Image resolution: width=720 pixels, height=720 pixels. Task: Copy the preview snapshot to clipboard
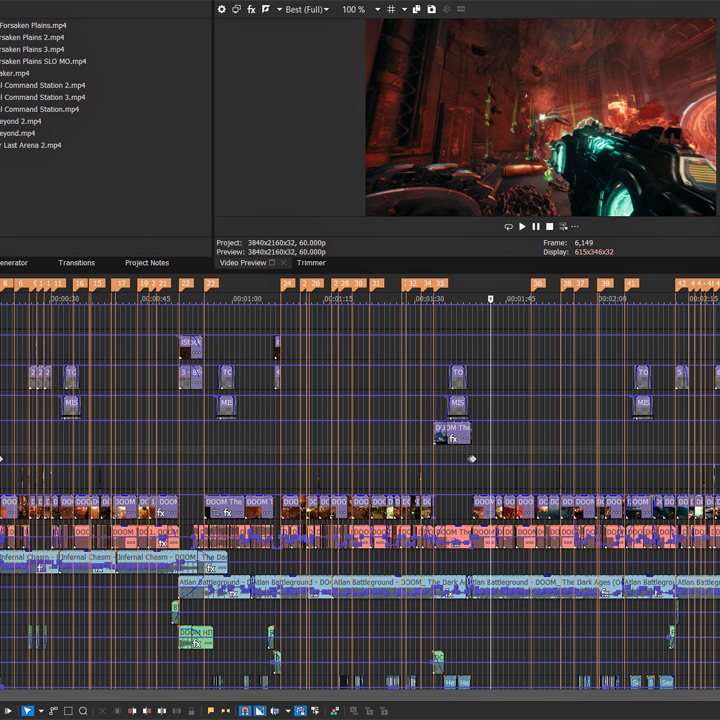[x=418, y=9]
